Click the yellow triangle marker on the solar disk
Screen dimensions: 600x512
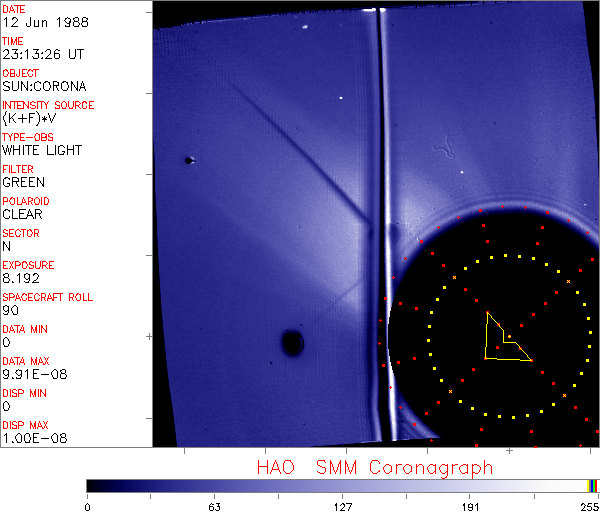click(x=502, y=342)
